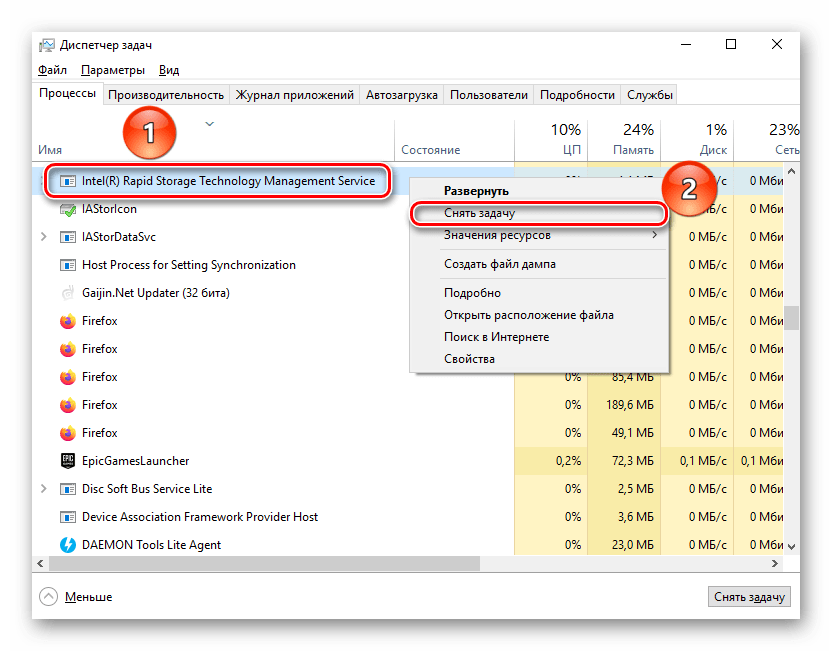
Task: Click the DAEMON Tools Lite Agent icon
Action: (68, 545)
